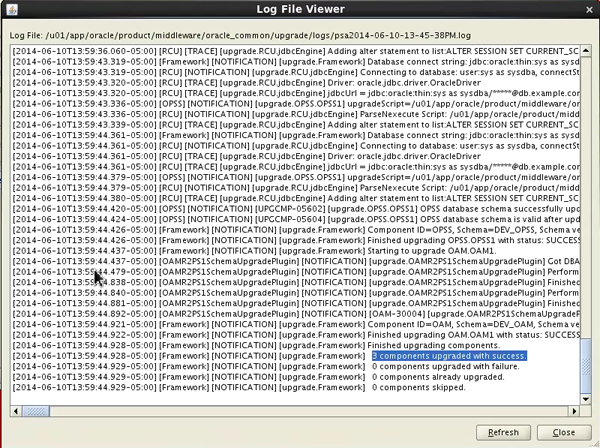The width and height of the screenshot is (600, 448).
Task: Click horizontal scrollbar right arrow
Action: [x=574, y=411]
